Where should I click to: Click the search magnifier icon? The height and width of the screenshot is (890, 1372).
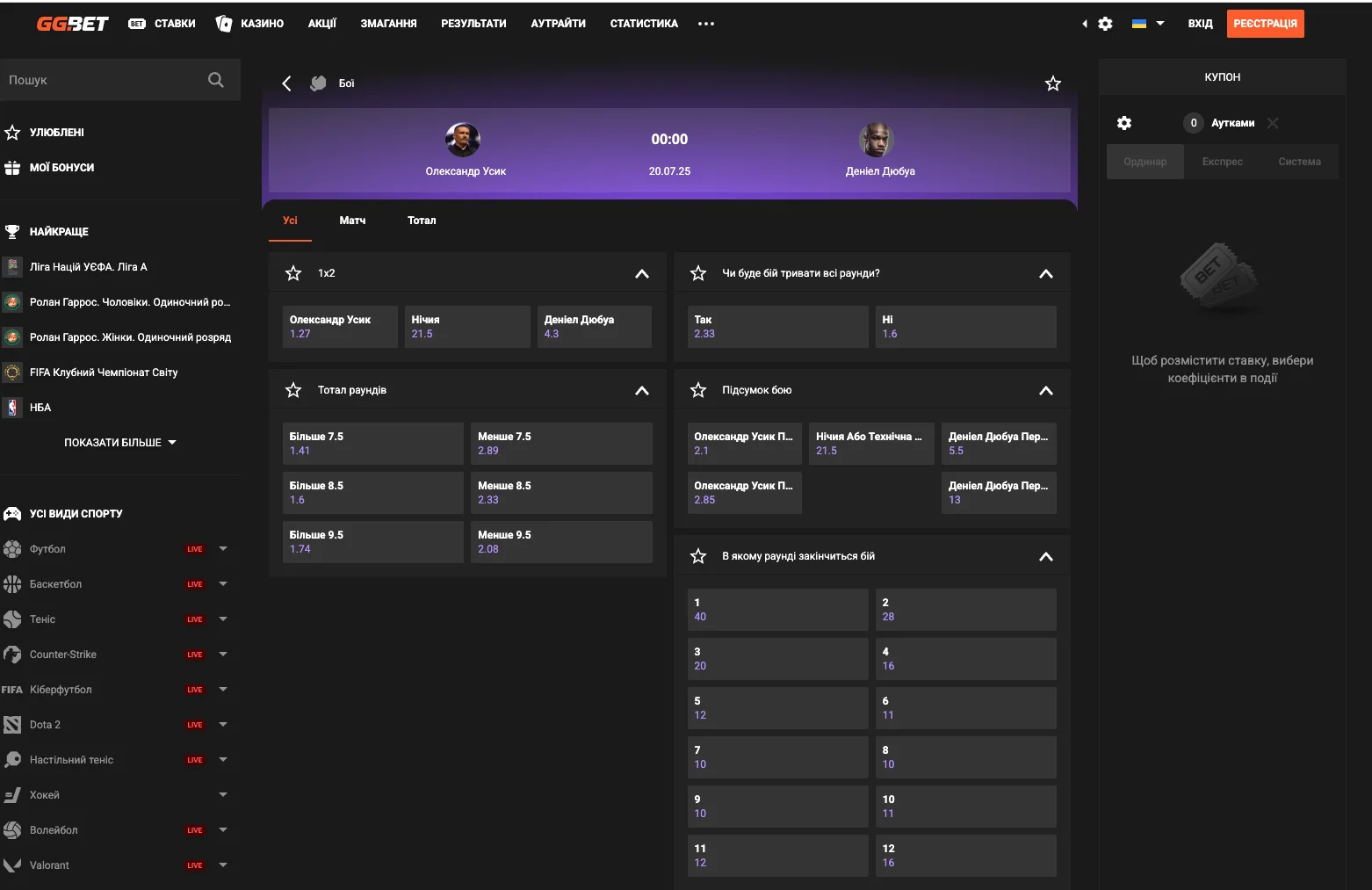[x=216, y=80]
